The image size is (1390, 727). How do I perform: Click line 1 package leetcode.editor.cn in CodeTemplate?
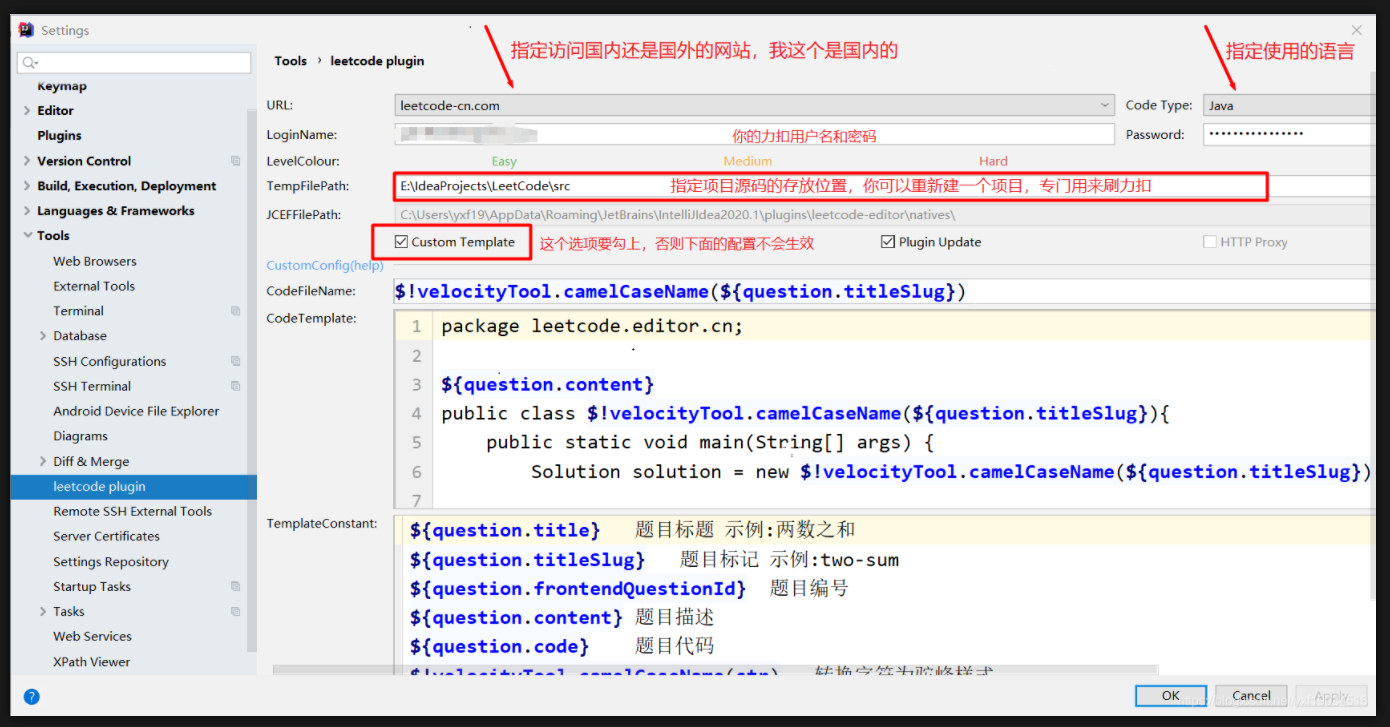592,326
